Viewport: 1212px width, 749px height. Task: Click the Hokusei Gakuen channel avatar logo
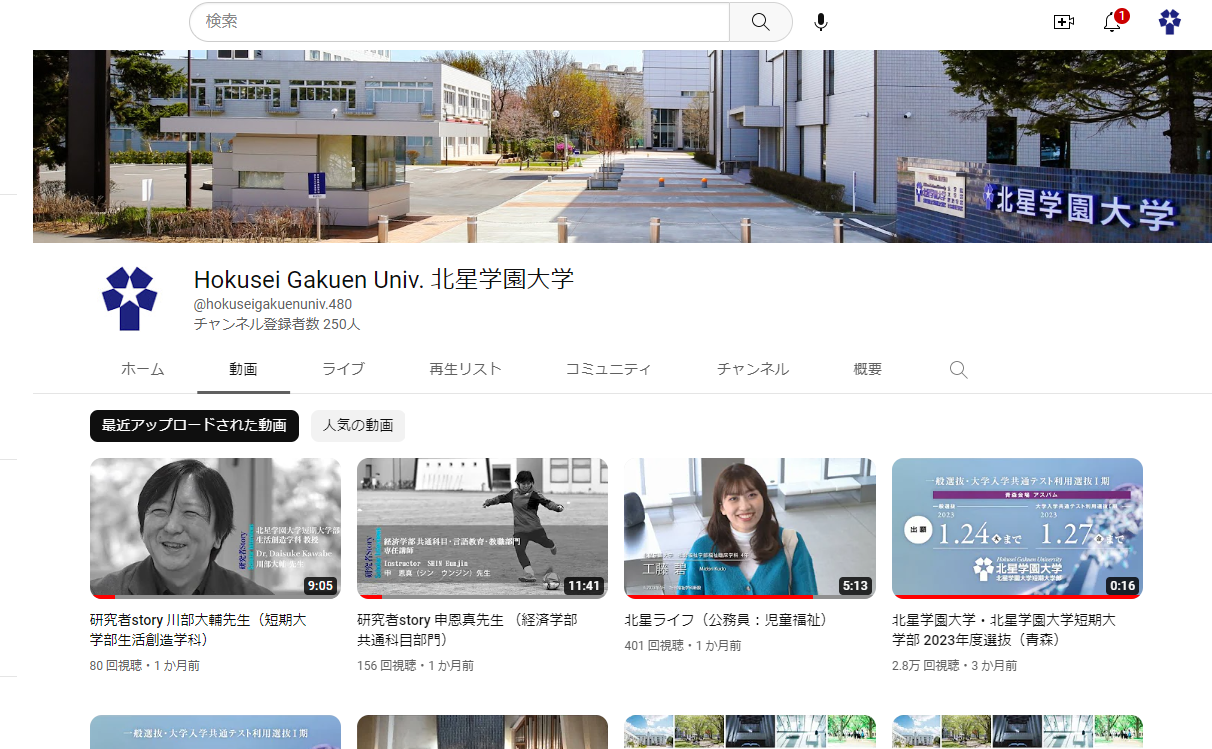tap(130, 299)
